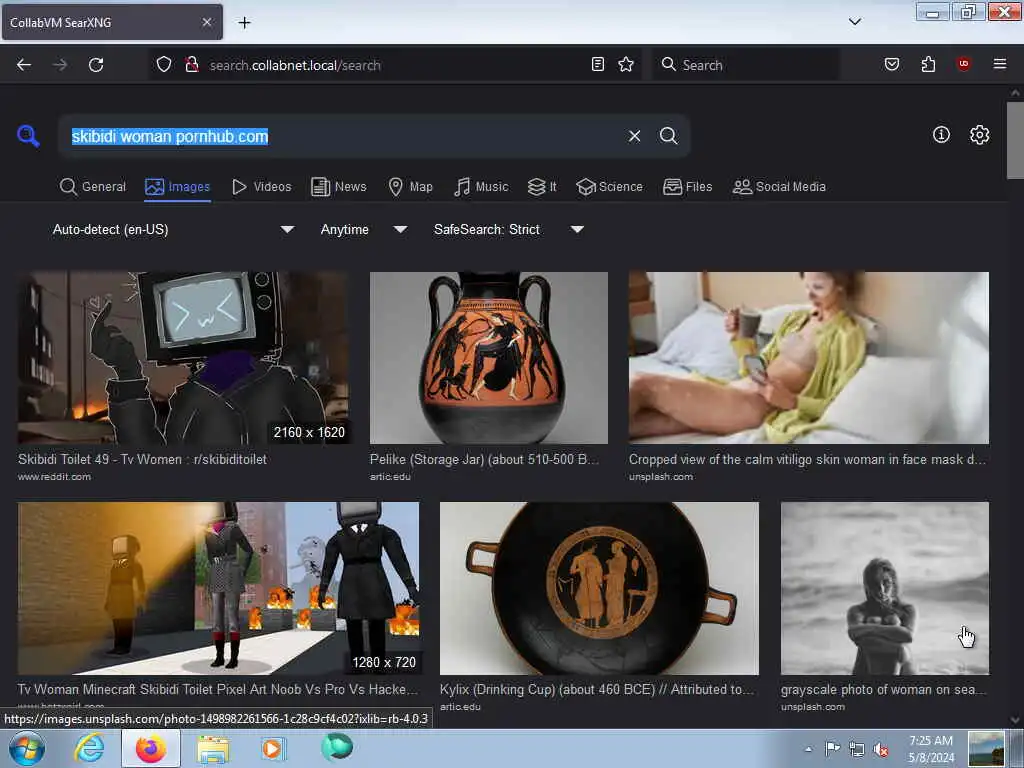Click the Cropped view of calm vitiligo title

807,459
